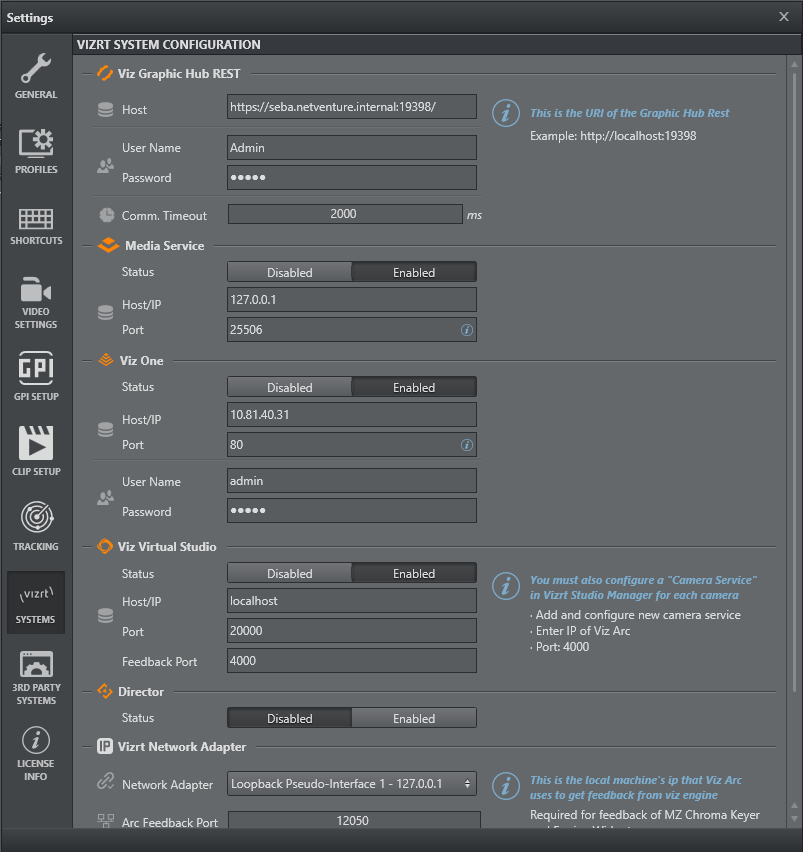
Task: Open the Network Adapter dropdown
Action: pos(352,785)
